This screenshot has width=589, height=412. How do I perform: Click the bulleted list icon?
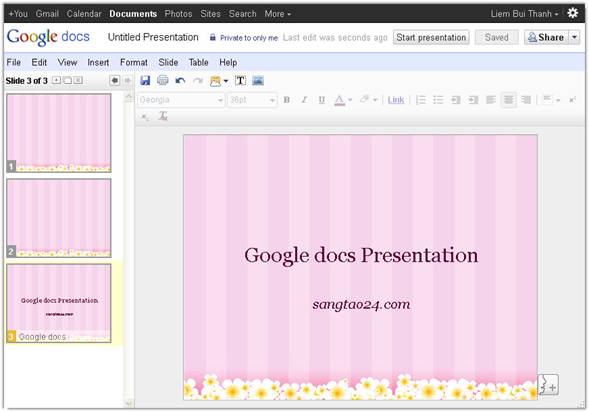click(438, 100)
